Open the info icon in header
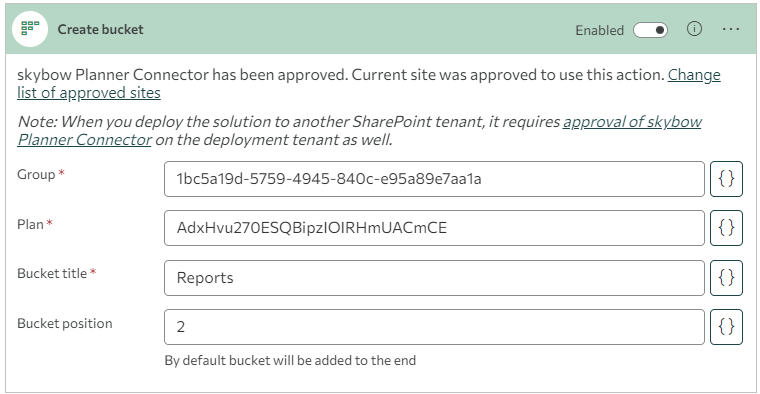This screenshot has width=760, height=394. point(694,29)
